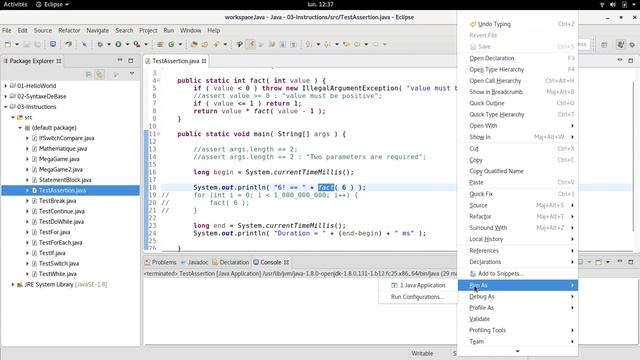The height and width of the screenshot is (360, 640).
Task: Click Undo Typing in context menu
Action: 518,24
